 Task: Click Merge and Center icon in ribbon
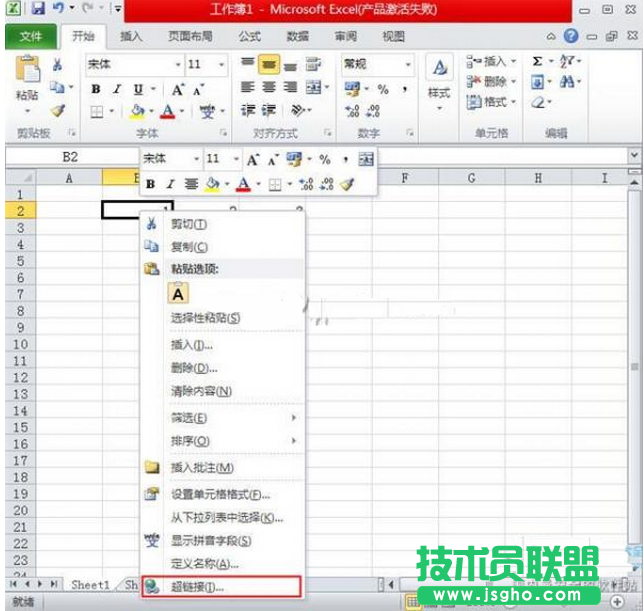[x=314, y=87]
